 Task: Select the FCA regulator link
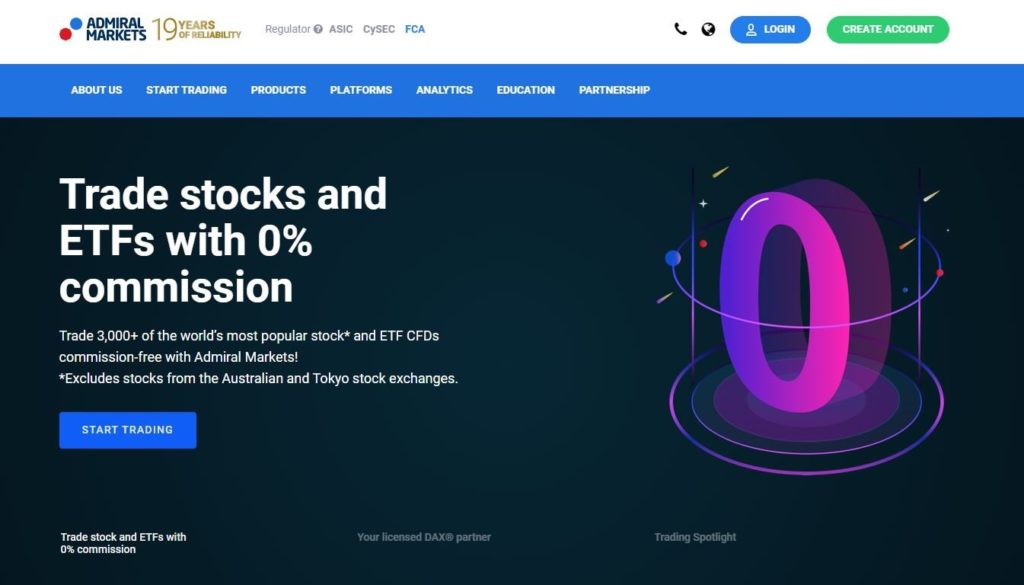[x=415, y=29]
